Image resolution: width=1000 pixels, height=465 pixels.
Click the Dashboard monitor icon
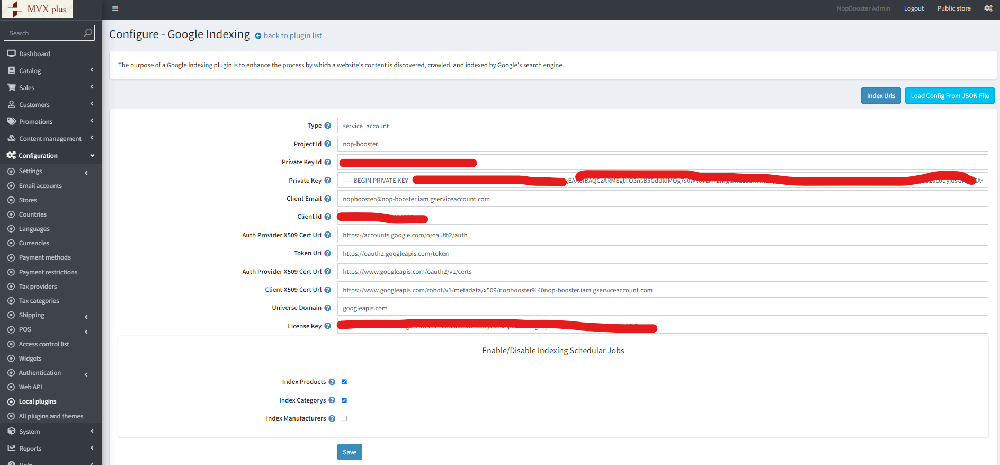click(11, 54)
